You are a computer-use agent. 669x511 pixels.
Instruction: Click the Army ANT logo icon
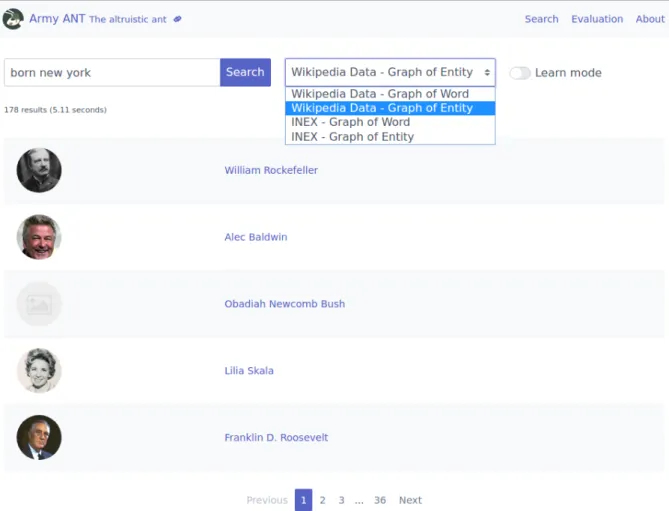coord(13,19)
